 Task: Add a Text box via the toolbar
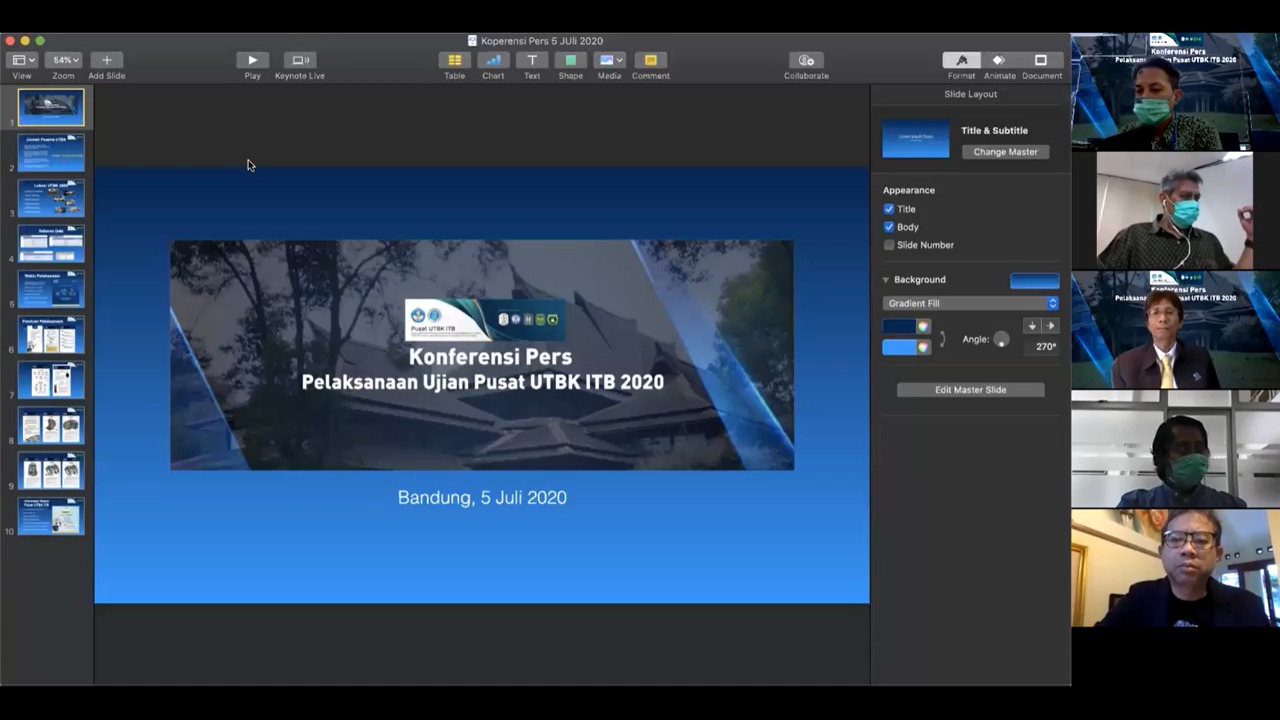point(532,60)
